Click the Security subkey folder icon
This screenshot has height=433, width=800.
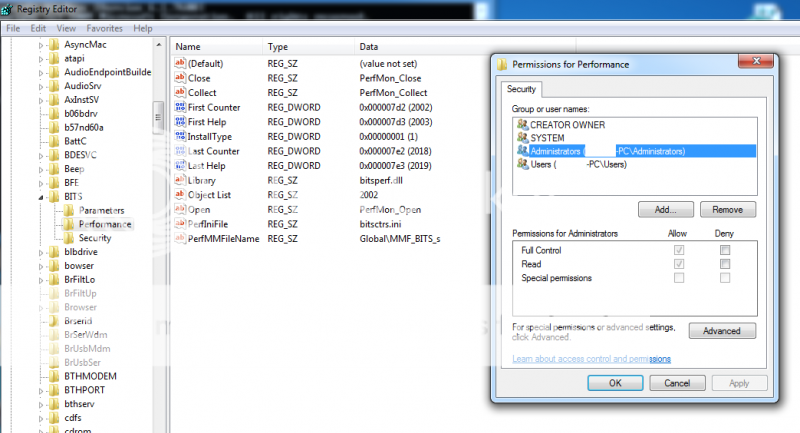pyautogui.click(x=69, y=238)
